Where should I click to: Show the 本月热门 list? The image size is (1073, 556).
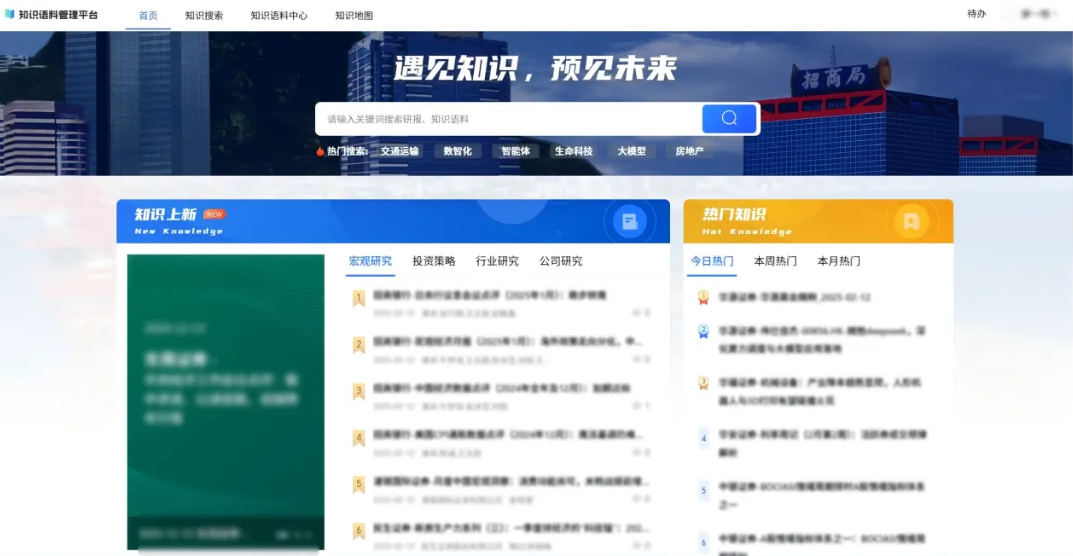(838, 261)
